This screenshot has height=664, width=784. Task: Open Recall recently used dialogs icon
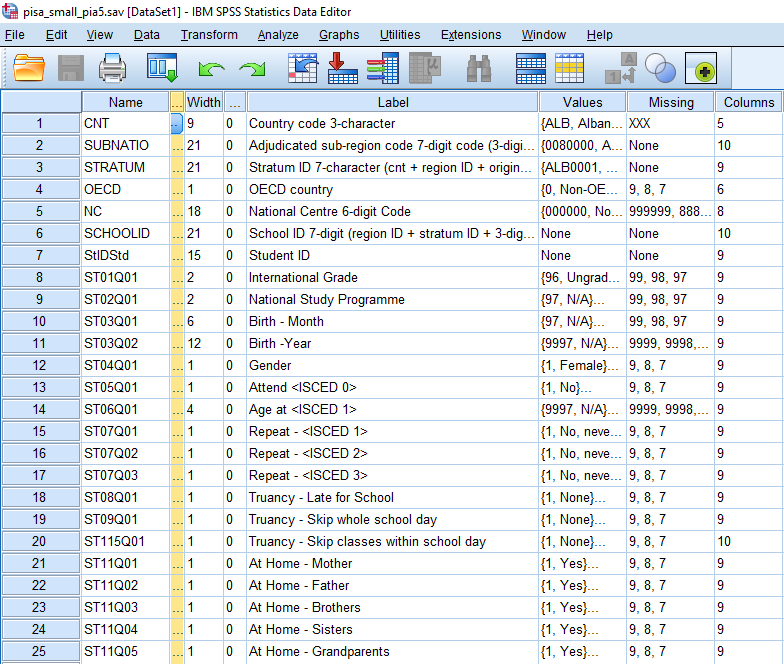pyautogui.click(x=162, y=68)
